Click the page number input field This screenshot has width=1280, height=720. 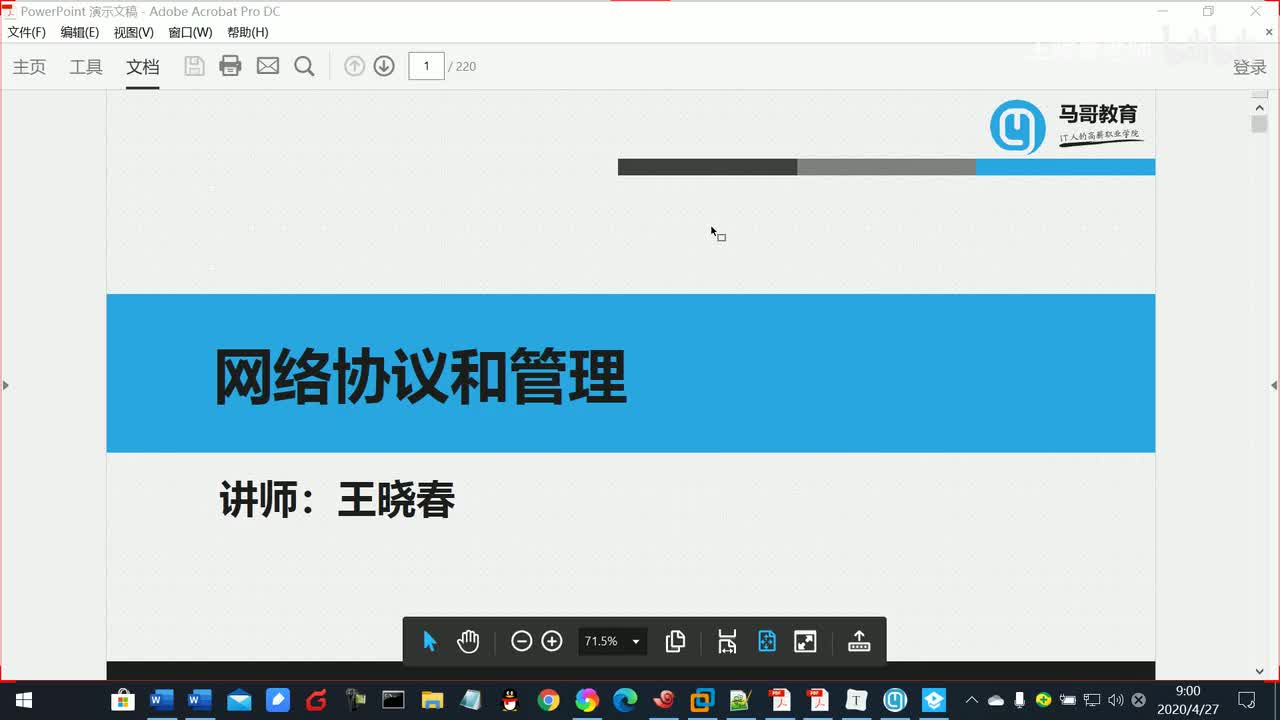point(427,66)
